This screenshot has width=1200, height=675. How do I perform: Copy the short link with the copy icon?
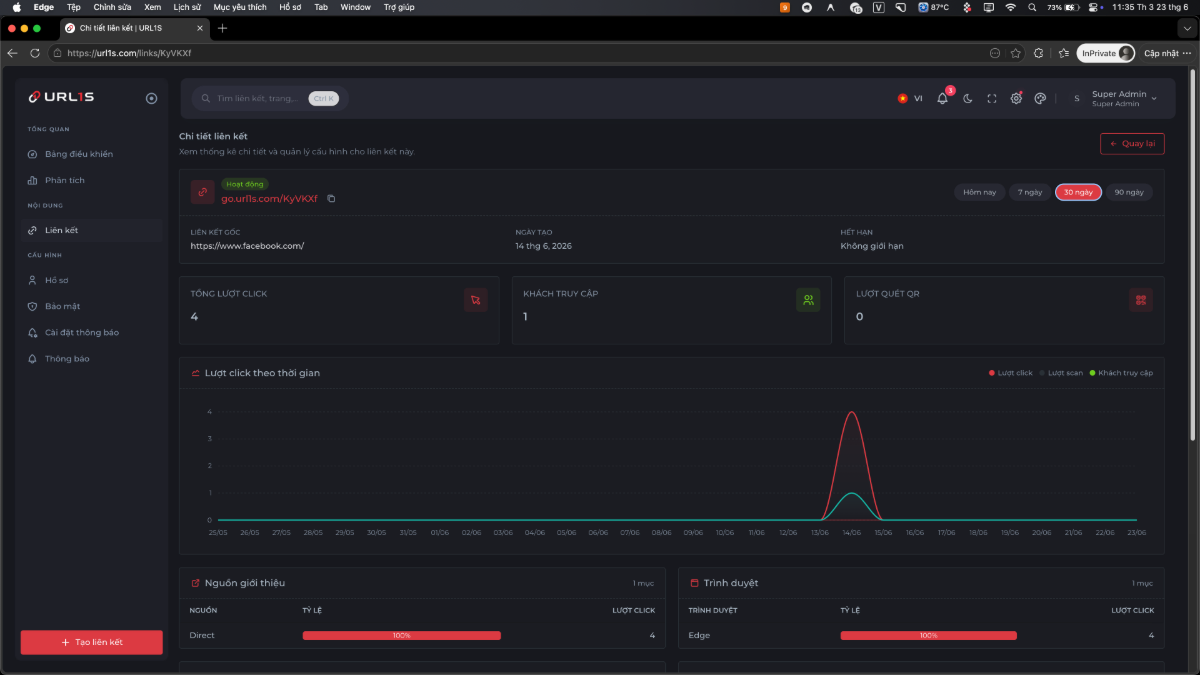tap(331, 198)
